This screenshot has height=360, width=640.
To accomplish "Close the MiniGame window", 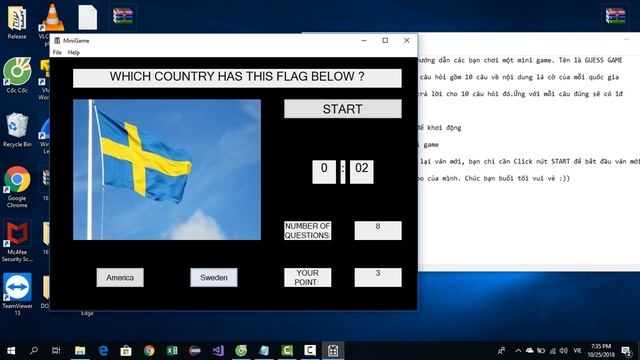I will [x=407, y=40].
